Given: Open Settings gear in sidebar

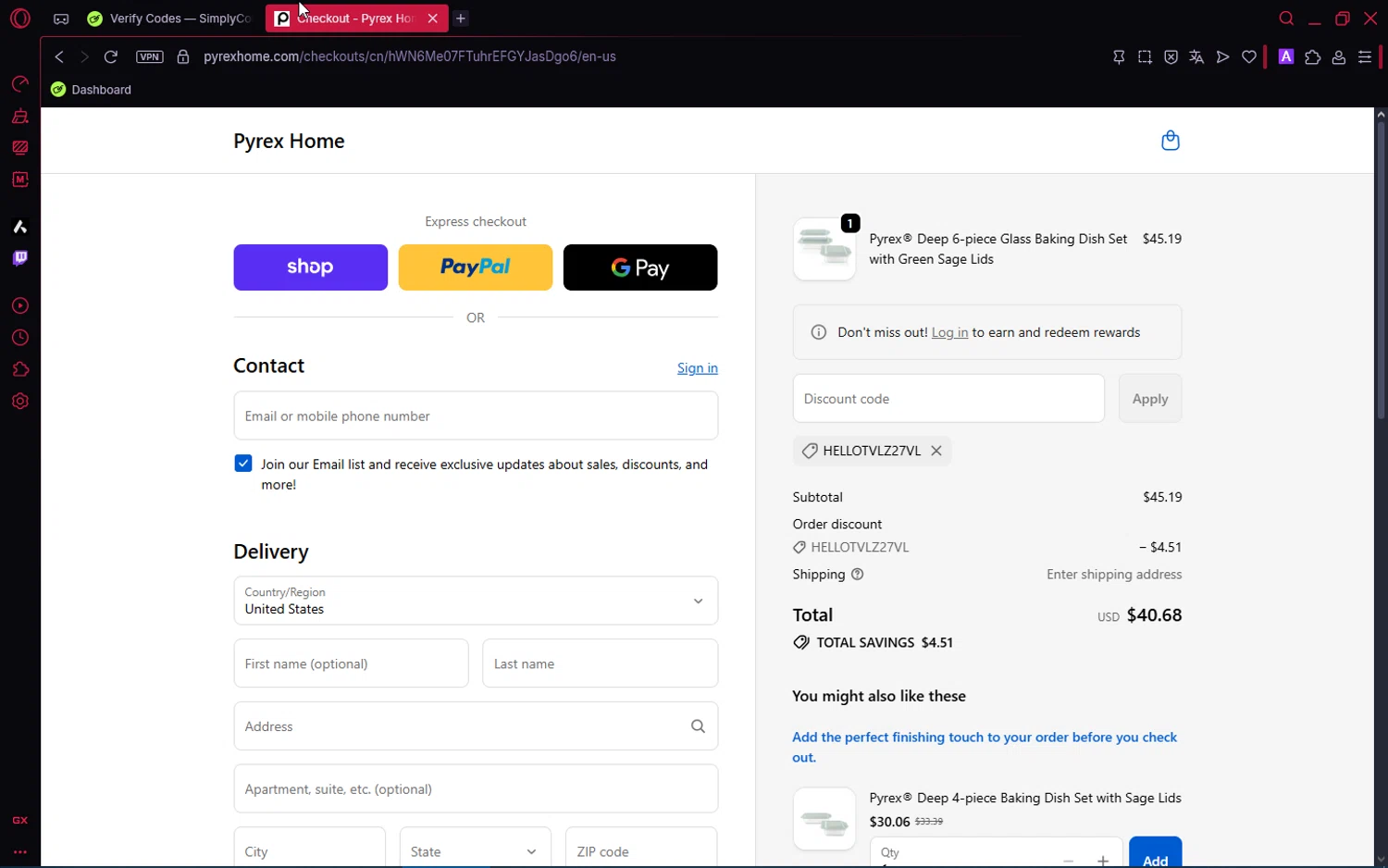Looking at the screenshot, I should 20,402.
